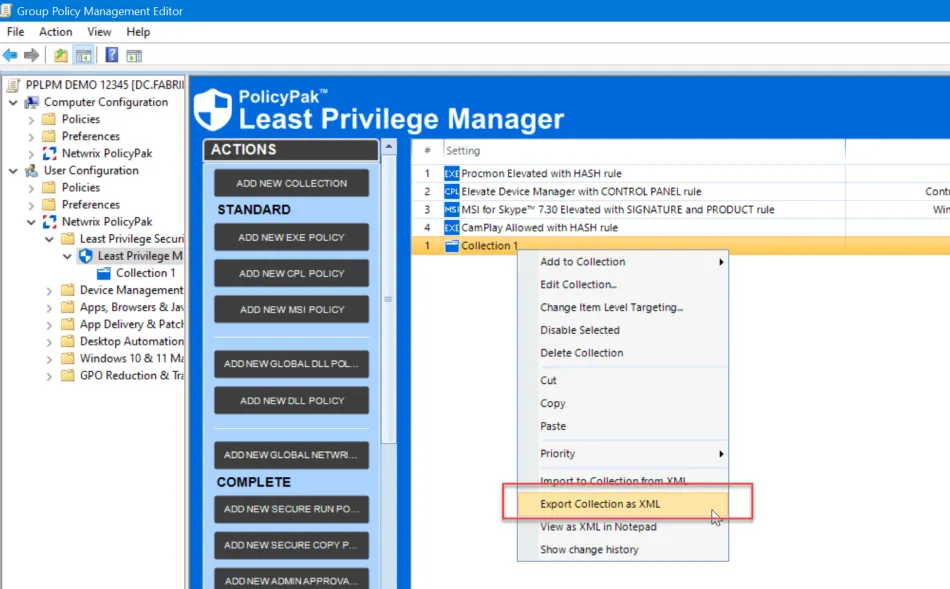Click the CPL icon for Device Manager rule

pos(452,192)
